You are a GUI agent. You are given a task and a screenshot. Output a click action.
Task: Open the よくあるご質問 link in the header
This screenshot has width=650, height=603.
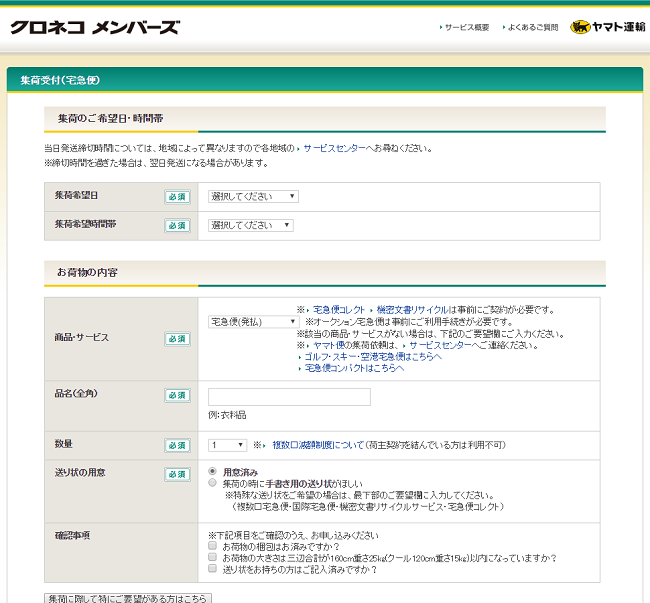[x=533, y=27]
